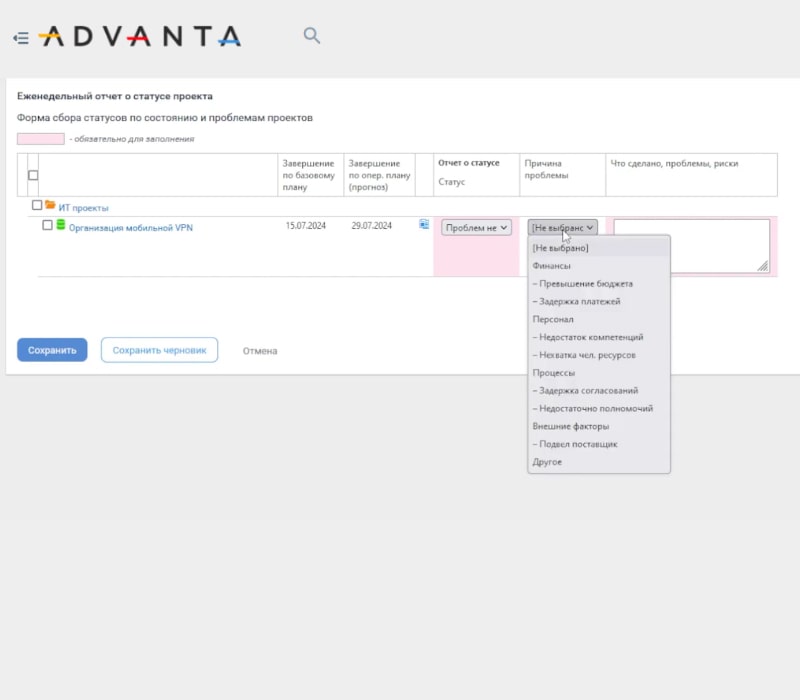Select Превышение бюджета from the list

585,284
